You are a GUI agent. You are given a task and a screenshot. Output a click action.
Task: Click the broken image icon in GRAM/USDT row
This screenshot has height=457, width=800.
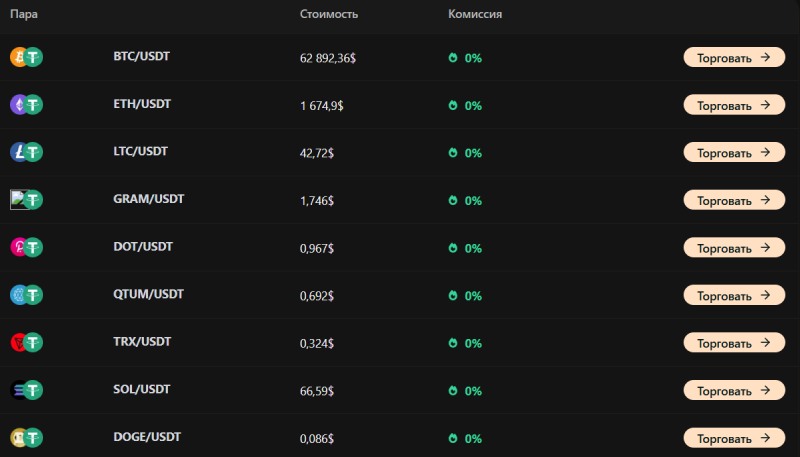click(x=17, y=199)
